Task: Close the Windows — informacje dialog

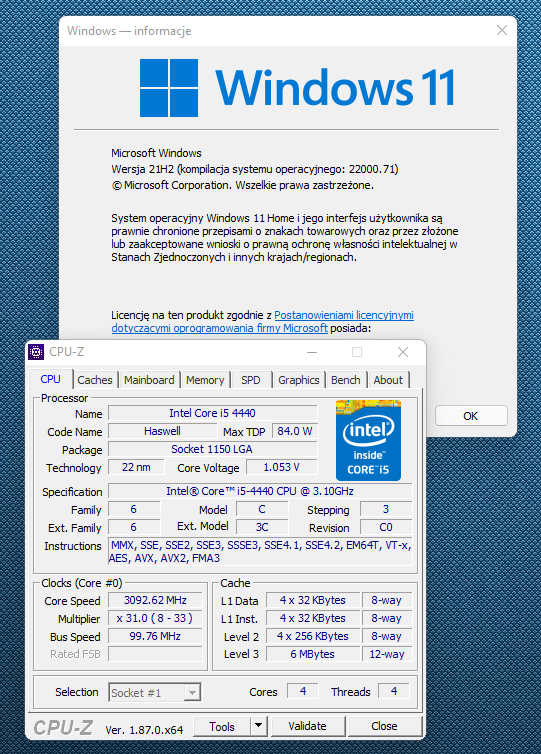Action: click(502, 30)
